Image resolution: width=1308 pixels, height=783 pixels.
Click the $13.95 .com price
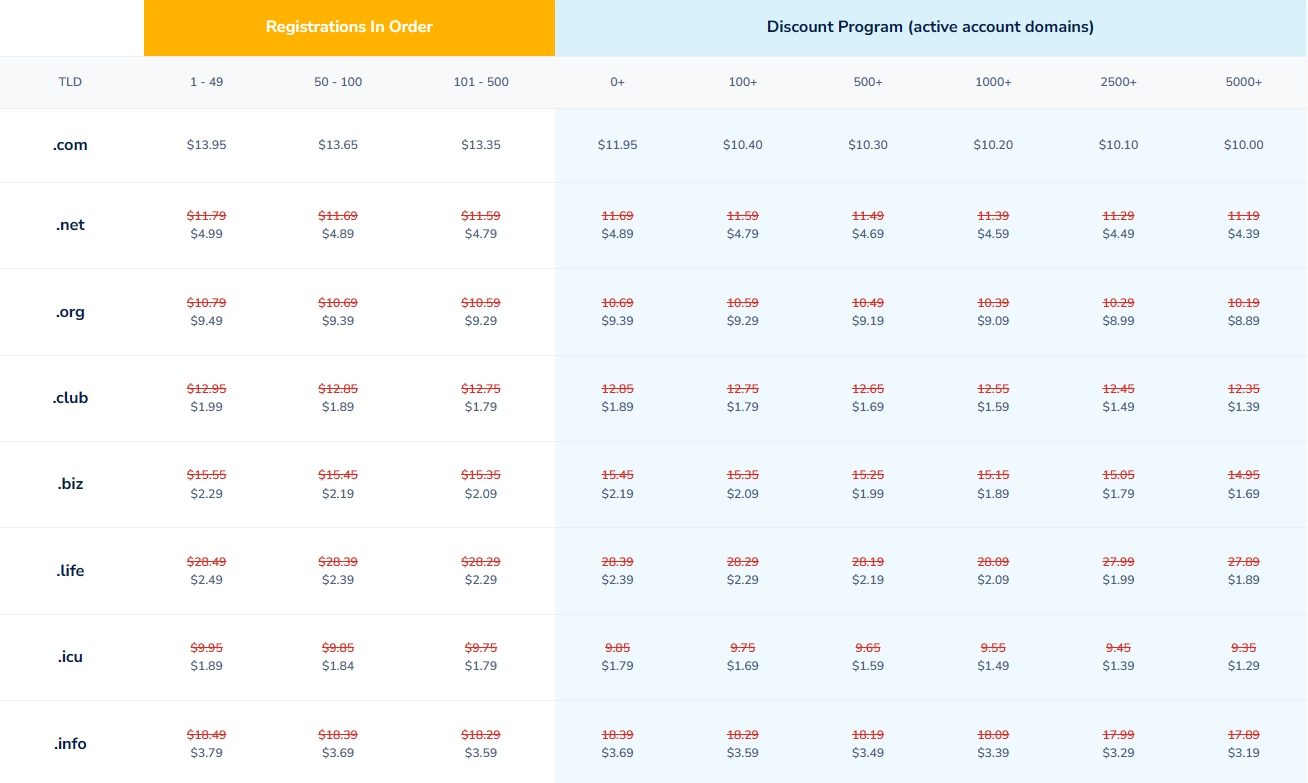tap(206, 145)
